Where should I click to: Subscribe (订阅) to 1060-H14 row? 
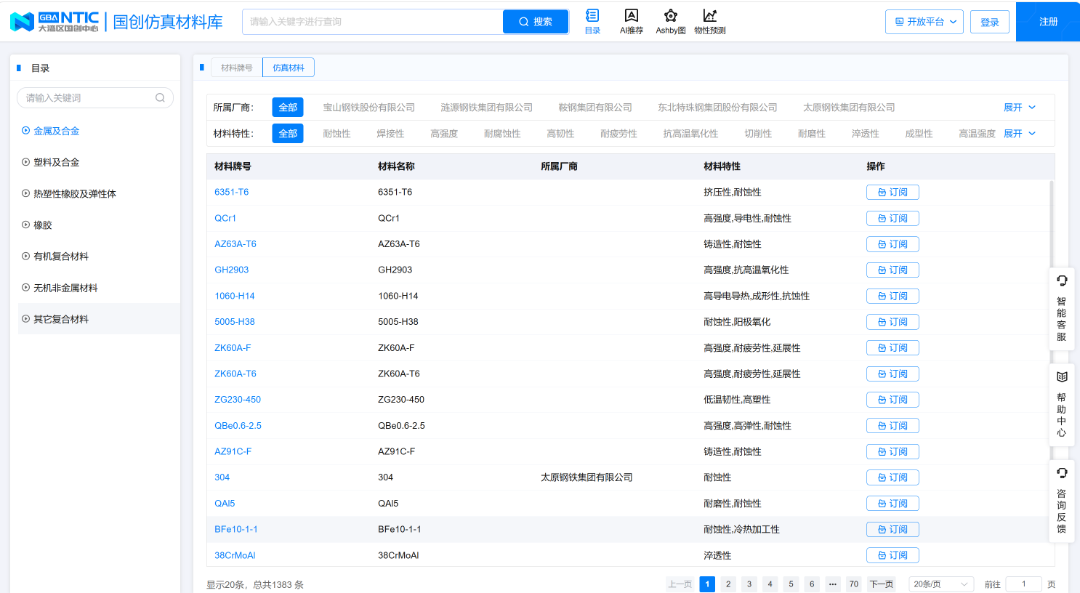coord(892,296)
